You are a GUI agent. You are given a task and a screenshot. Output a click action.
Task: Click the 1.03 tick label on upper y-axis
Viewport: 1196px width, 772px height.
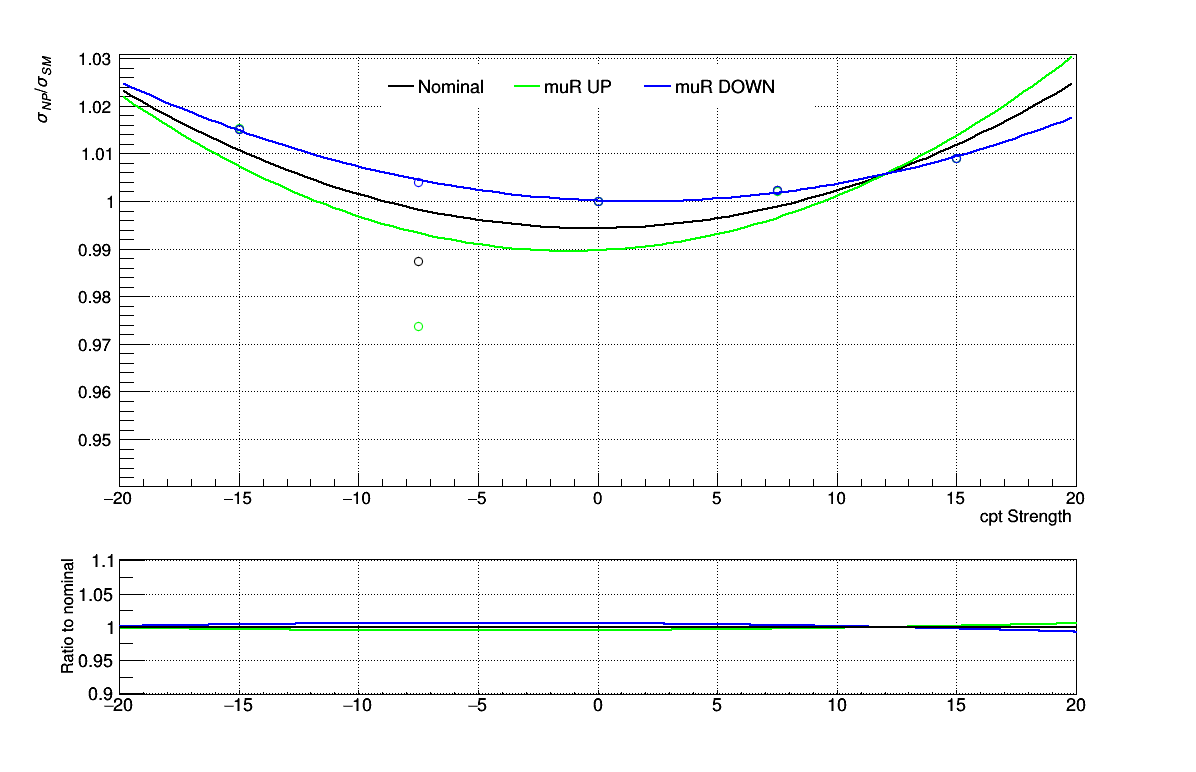[95, 60]
